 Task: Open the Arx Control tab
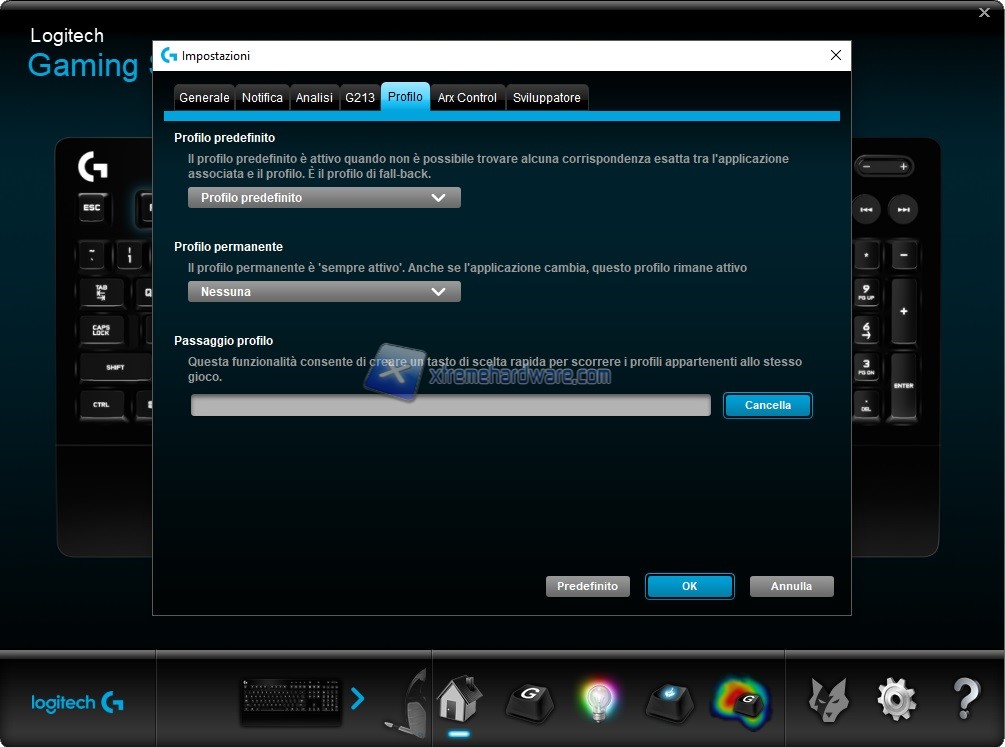(467, 98)
